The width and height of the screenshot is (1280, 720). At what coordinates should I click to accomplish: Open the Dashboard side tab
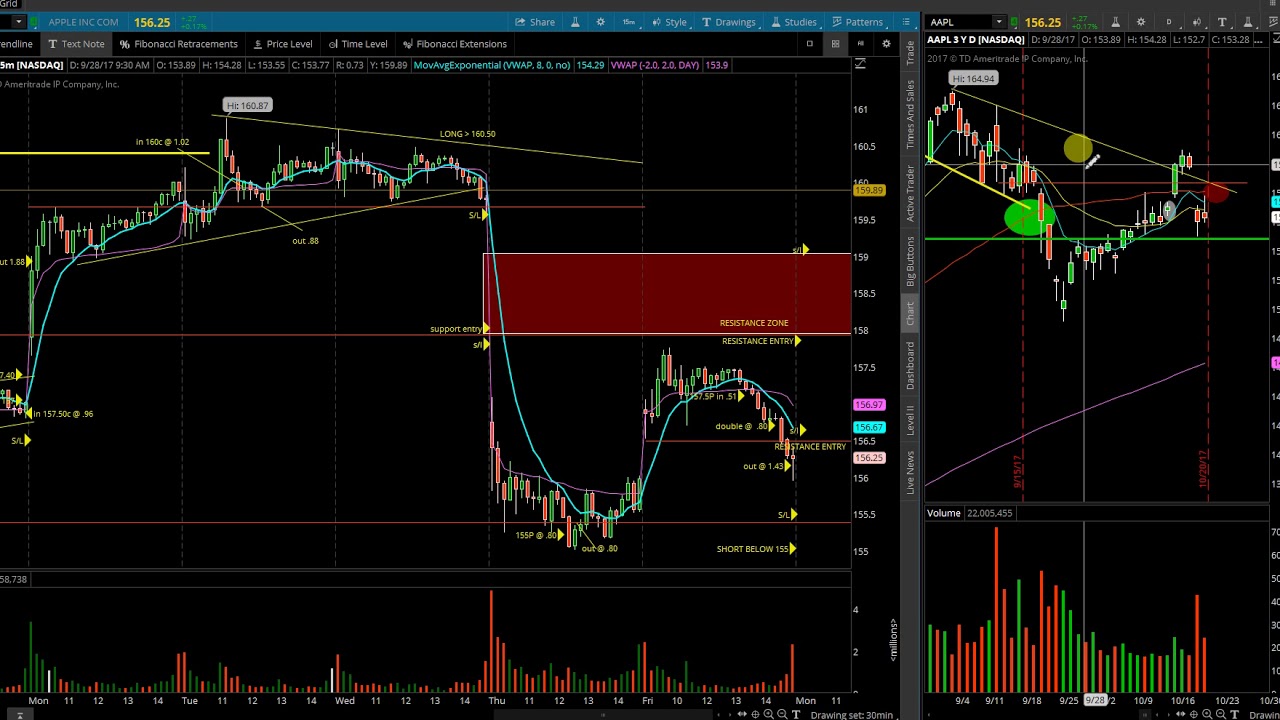(910, 366)
